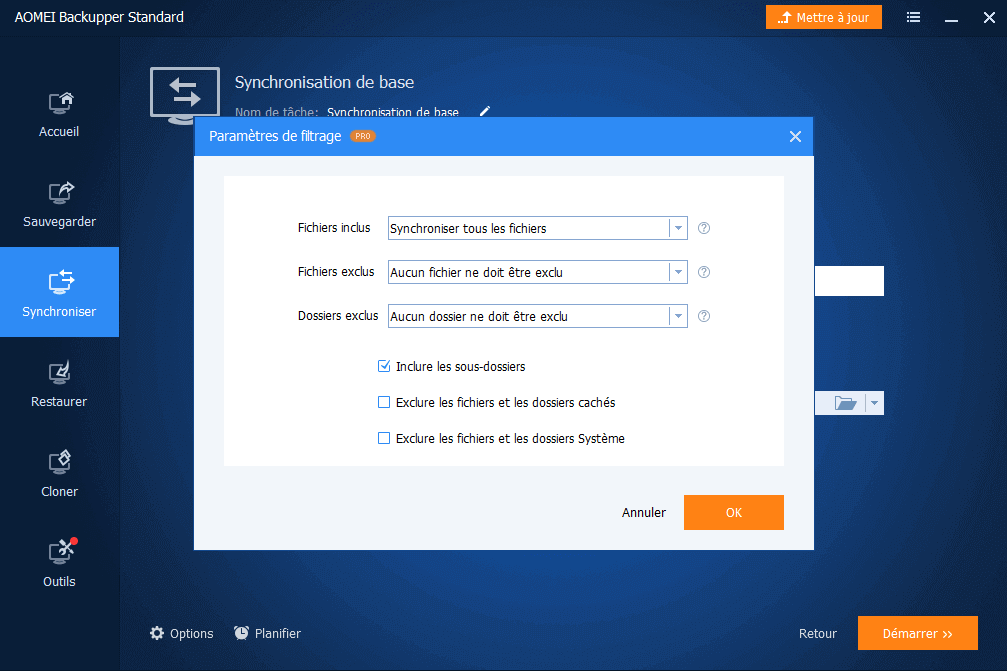The image size is (1007, 671).
Task: Click the Démarrer start button
Action: [918, 633]
